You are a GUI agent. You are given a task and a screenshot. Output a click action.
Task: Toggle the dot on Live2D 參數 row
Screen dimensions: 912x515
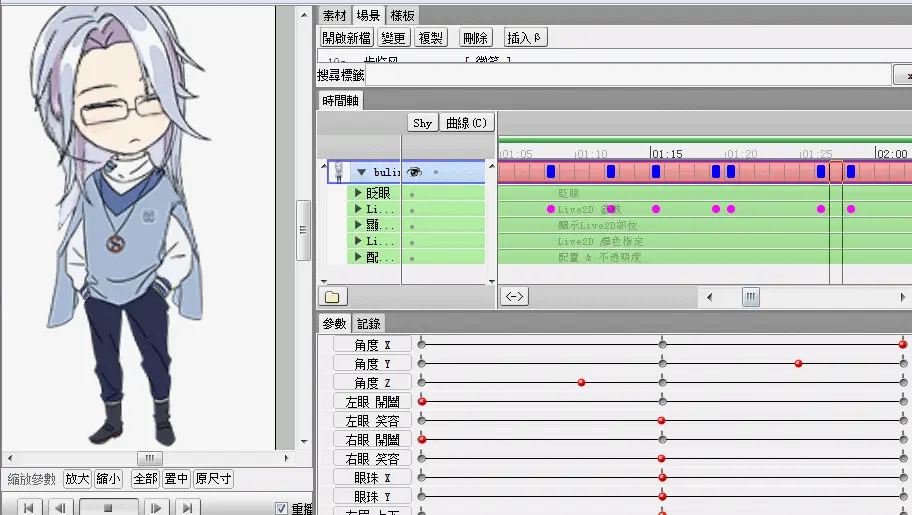click(x=412, y=210)
